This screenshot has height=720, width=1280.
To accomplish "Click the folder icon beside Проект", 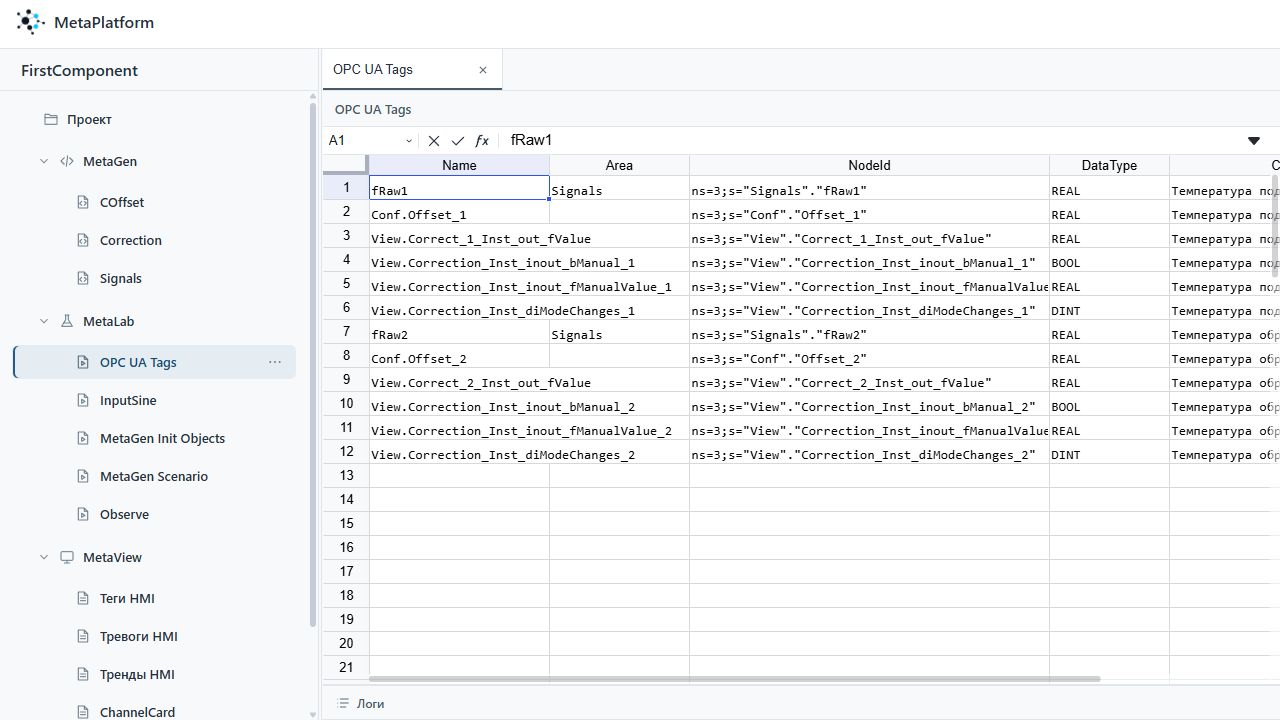I will pyautogui.click(x=51, y=119).
